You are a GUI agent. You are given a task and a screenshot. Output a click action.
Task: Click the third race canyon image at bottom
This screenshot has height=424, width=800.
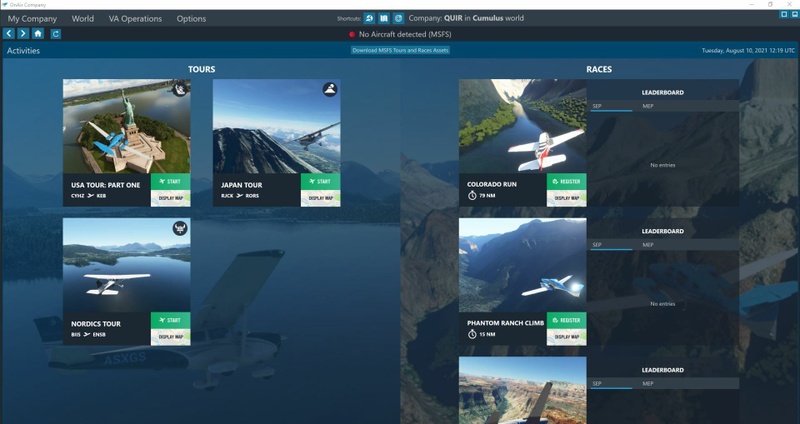(x=522, y=390)
